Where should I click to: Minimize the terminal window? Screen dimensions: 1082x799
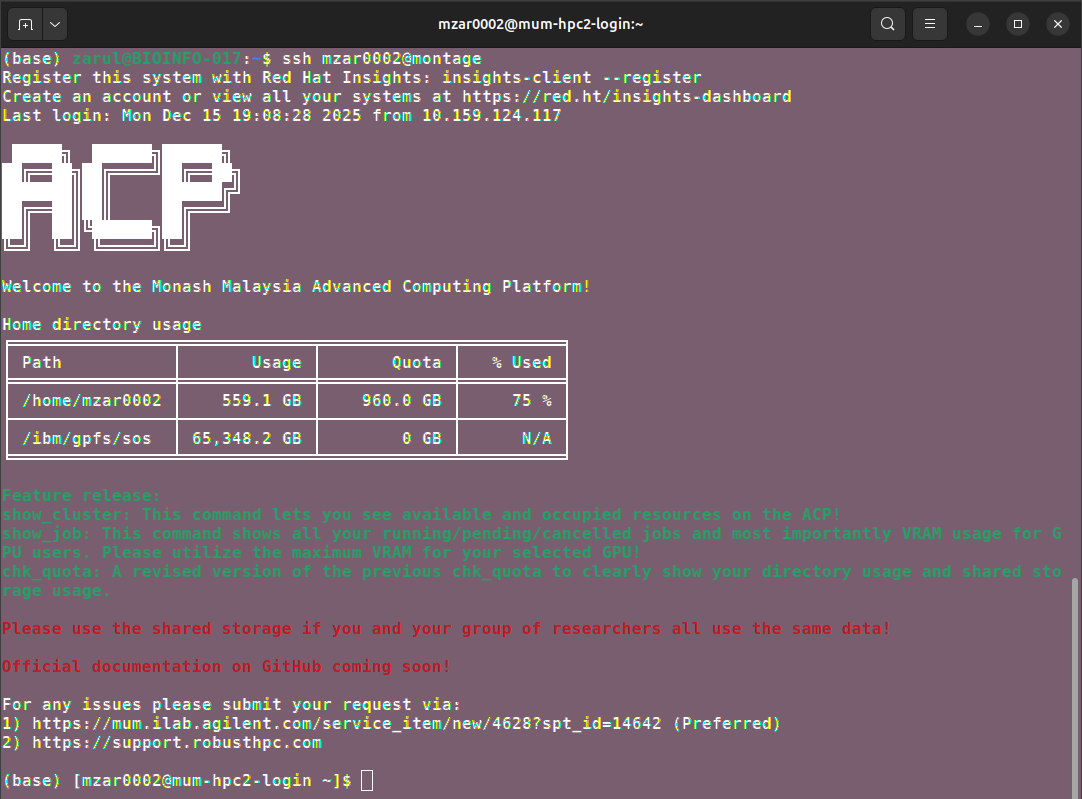tap(979, 24)
